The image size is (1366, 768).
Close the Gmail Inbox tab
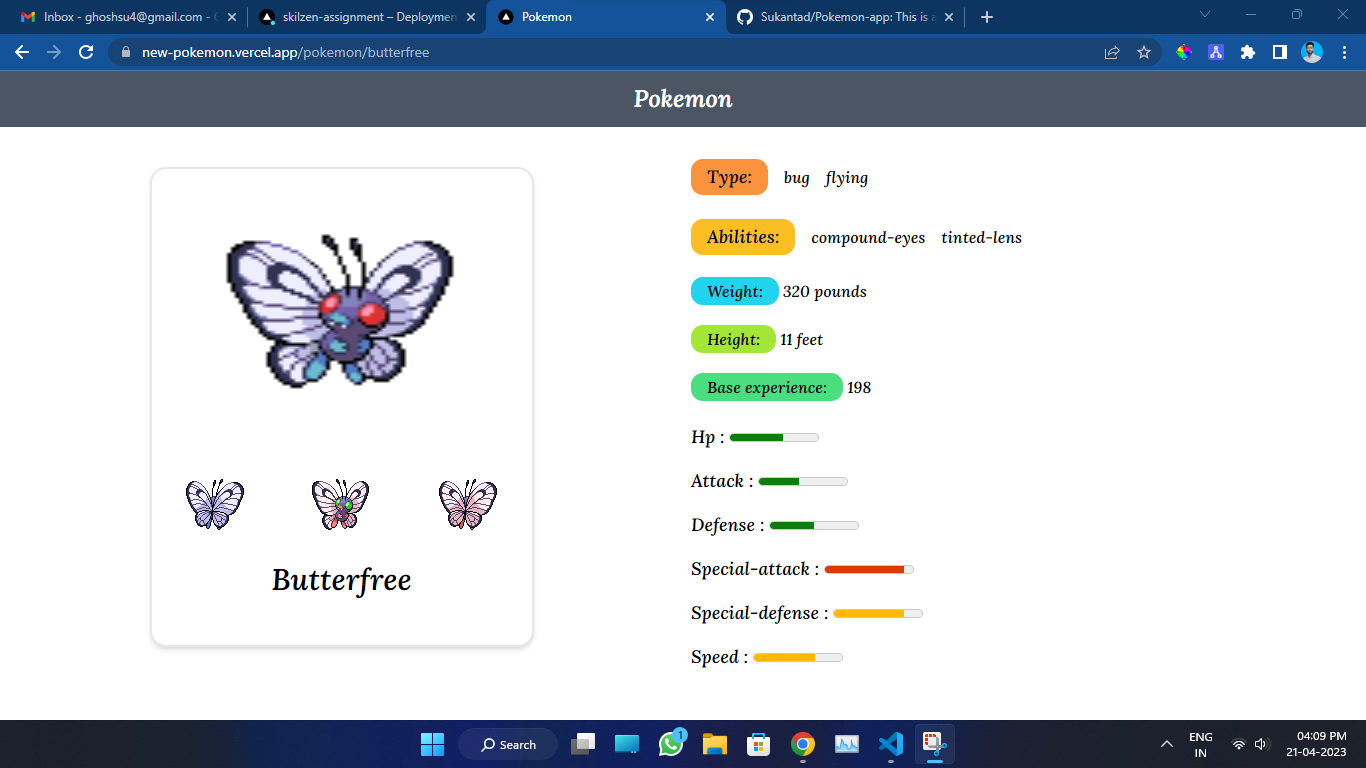(x=232, y=17)
